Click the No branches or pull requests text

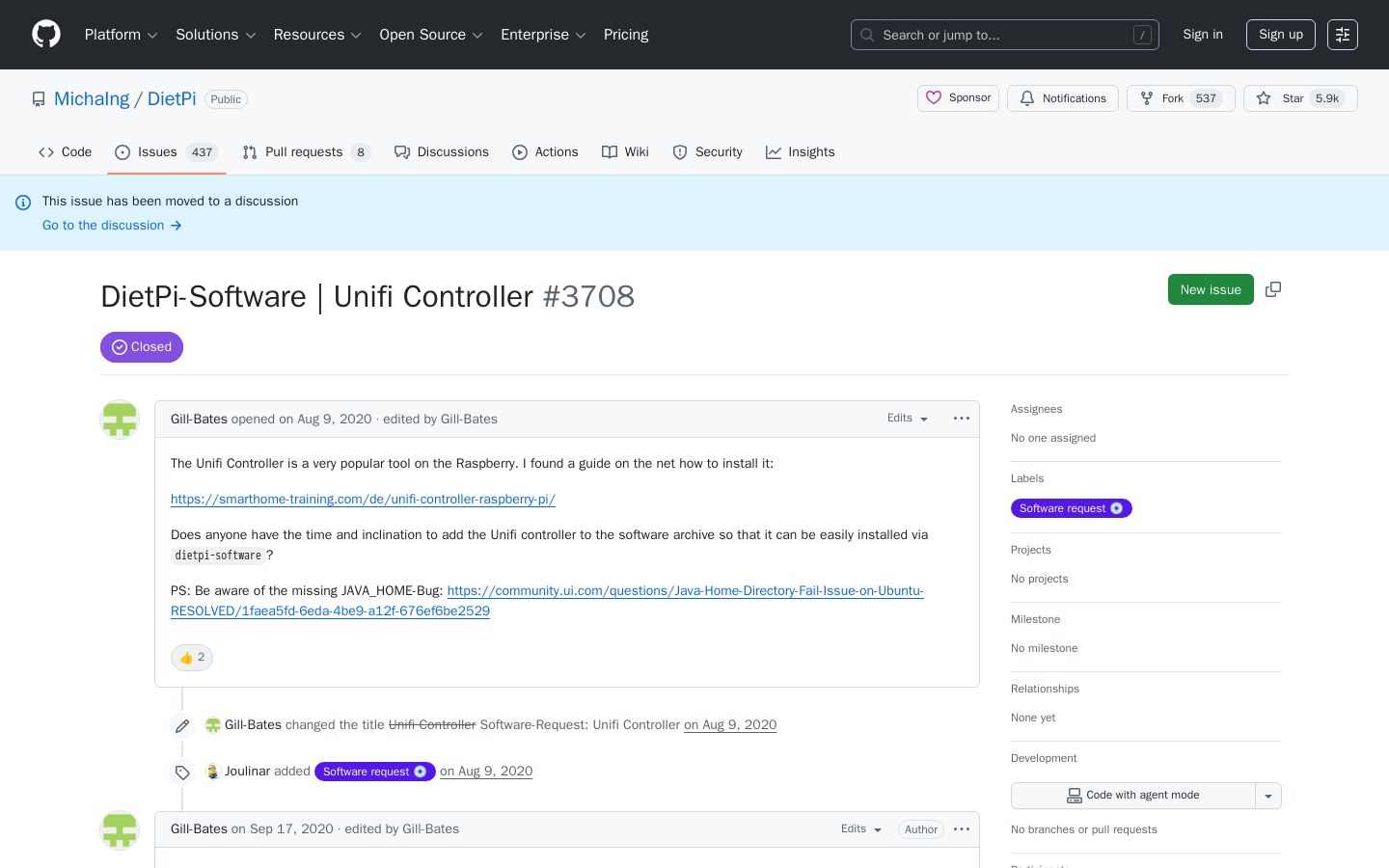coord(1084,829)
